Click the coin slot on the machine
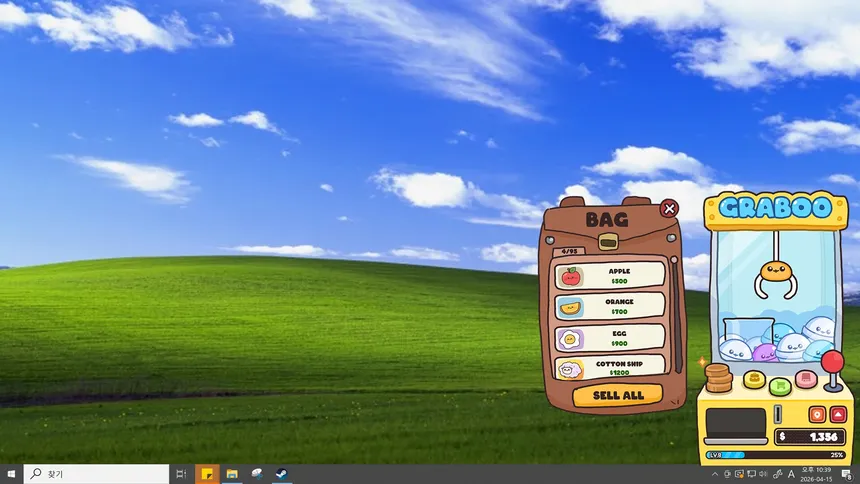 (x=777, y=414)
